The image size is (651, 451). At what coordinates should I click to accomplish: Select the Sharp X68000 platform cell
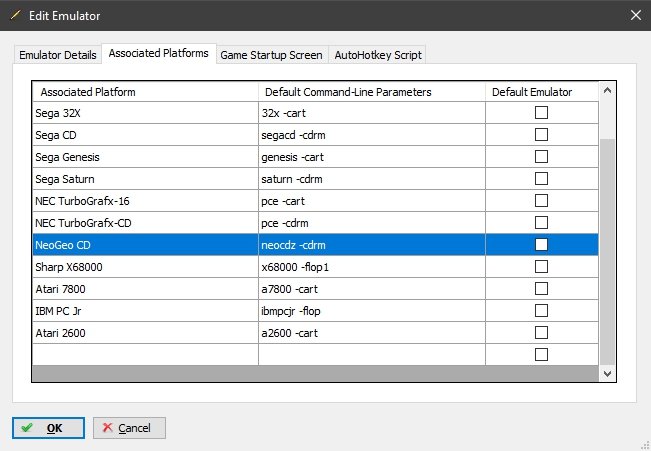(145, 267)
